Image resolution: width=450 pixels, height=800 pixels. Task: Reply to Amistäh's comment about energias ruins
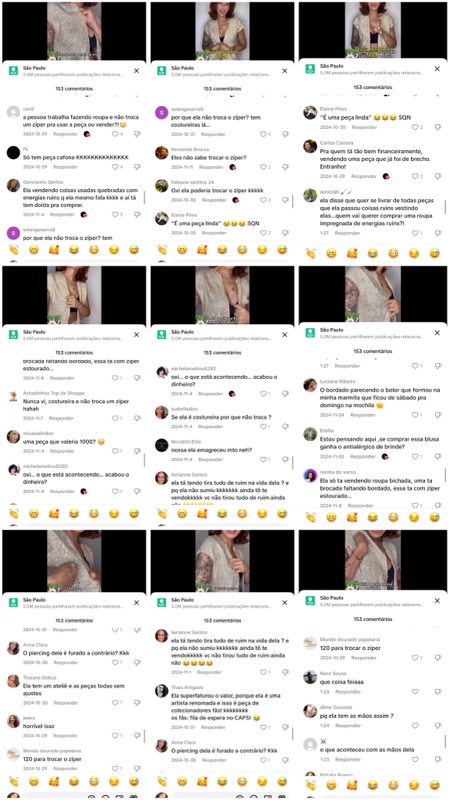pos(348,233)
